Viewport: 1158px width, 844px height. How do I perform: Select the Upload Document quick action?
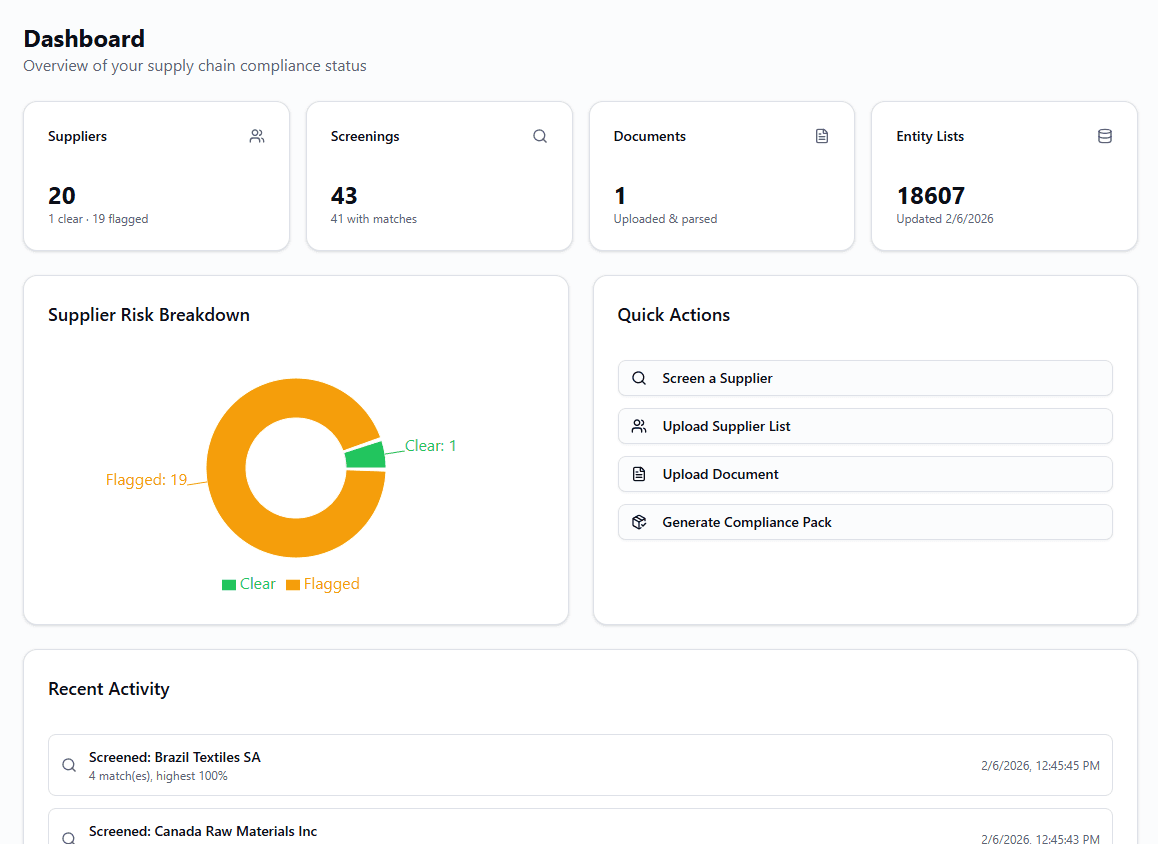tap(865, 474)
